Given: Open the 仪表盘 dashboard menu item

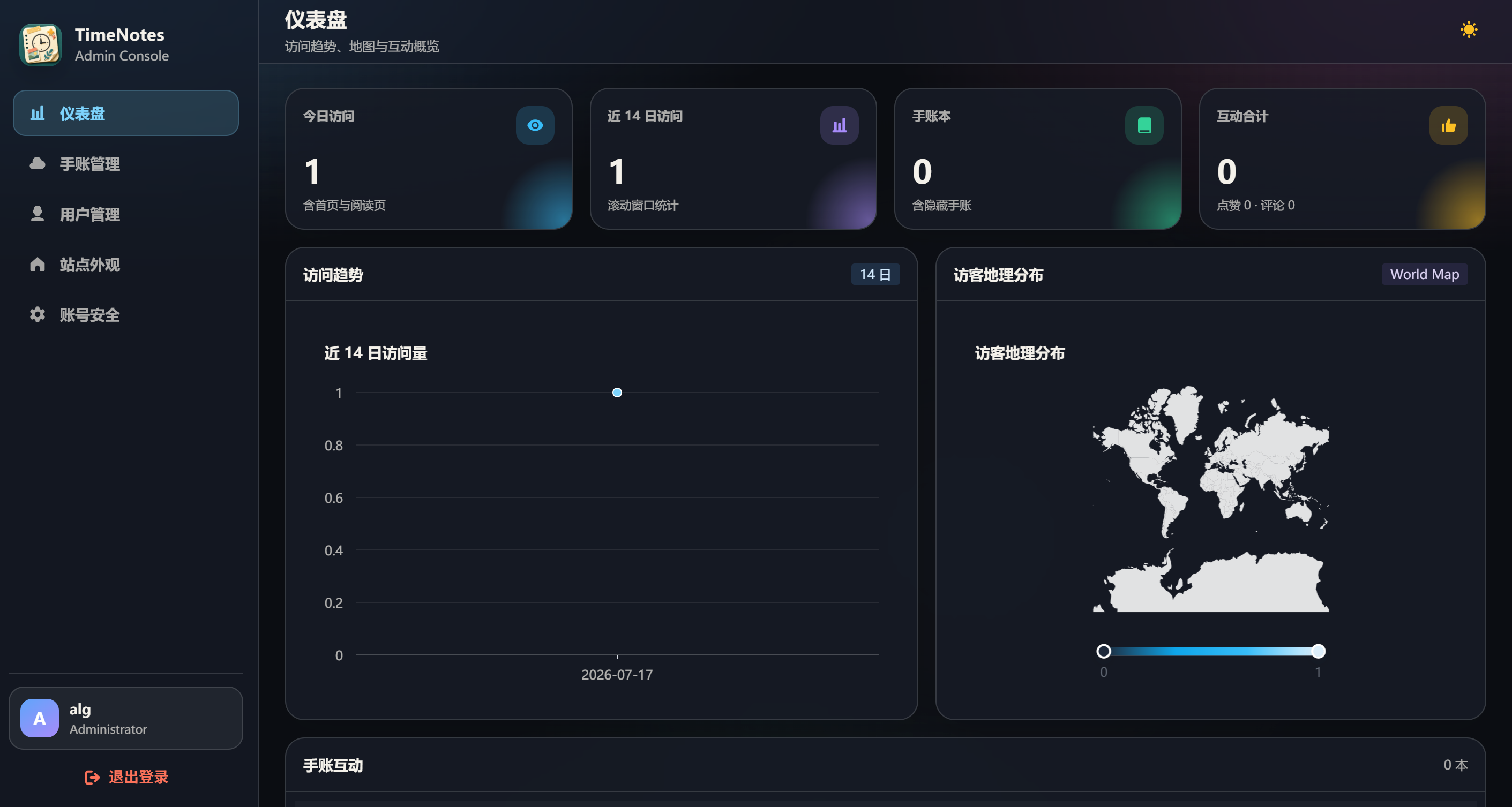Looking at the screenshot, I should (125, 113).
